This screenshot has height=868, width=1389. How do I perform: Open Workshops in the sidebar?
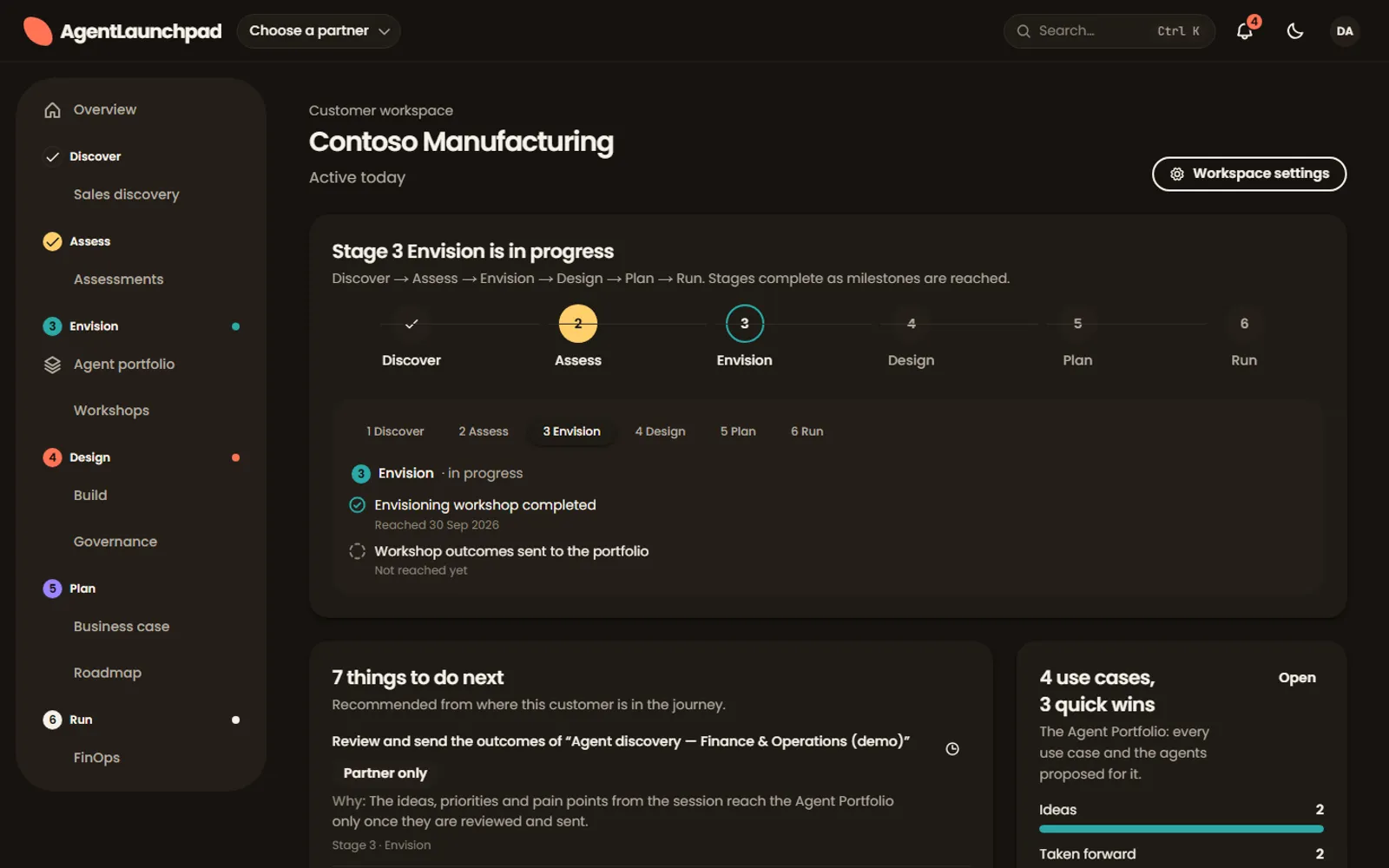click(111, 411)
